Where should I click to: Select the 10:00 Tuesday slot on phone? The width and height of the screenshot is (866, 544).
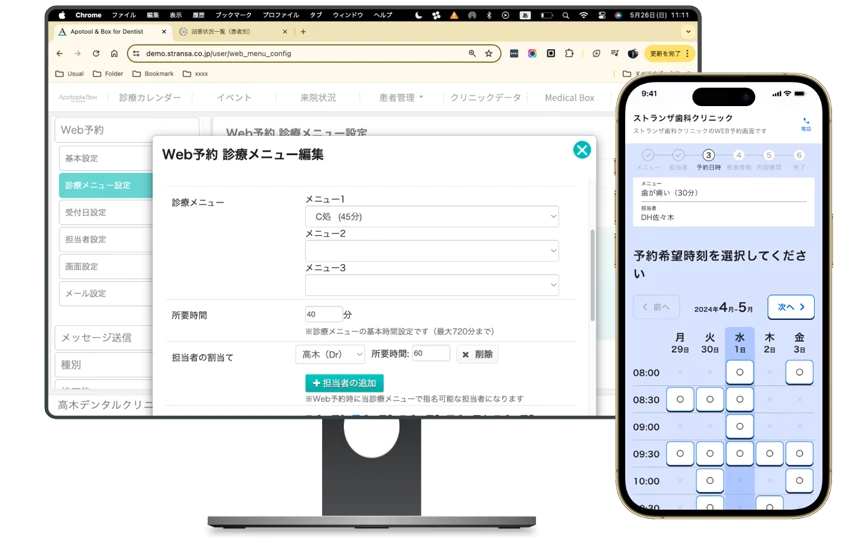[710, 480]
